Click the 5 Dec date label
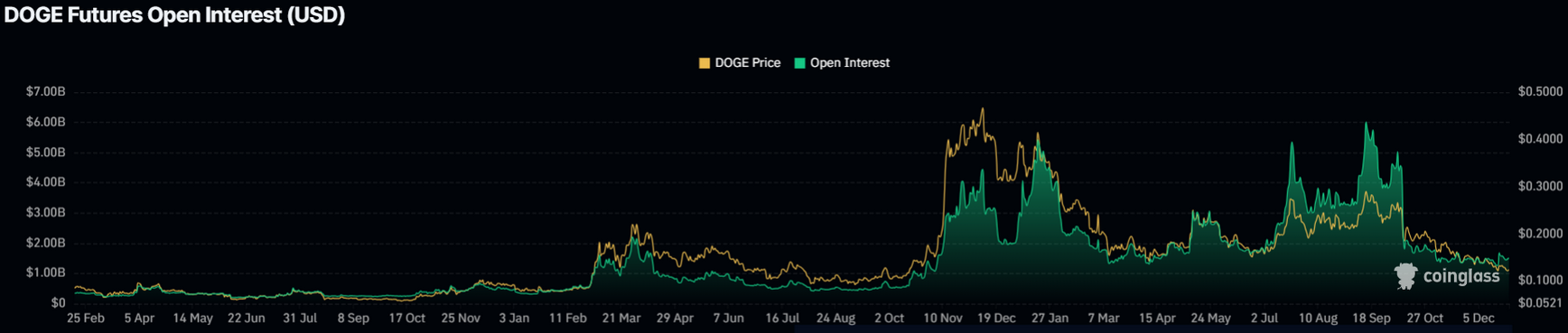 1479,319
